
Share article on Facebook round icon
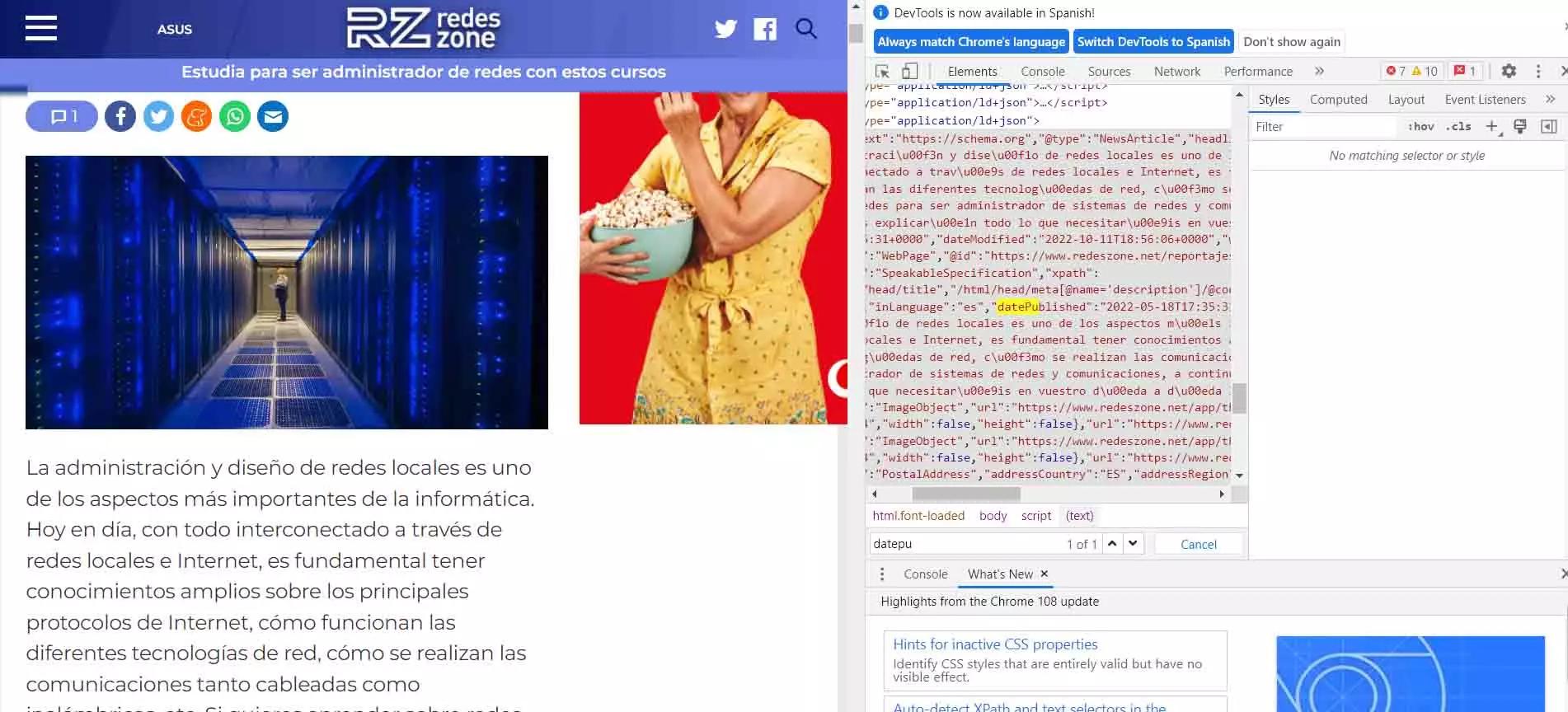tap(120, 116)
